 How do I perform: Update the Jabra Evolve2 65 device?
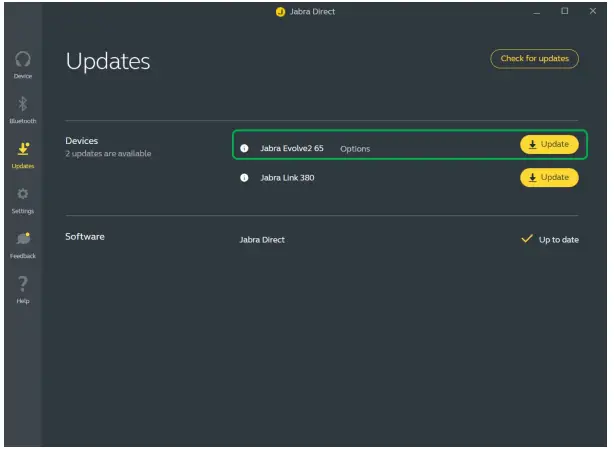coord(549,144)
